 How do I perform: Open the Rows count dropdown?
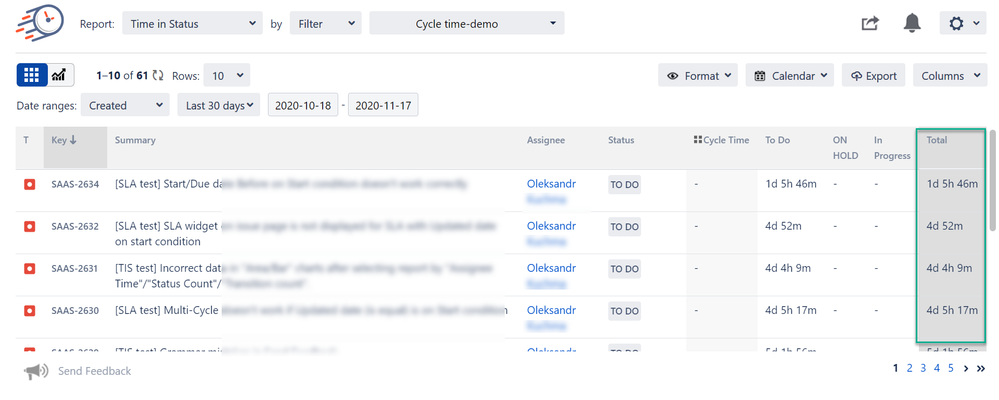pos(226,75)
